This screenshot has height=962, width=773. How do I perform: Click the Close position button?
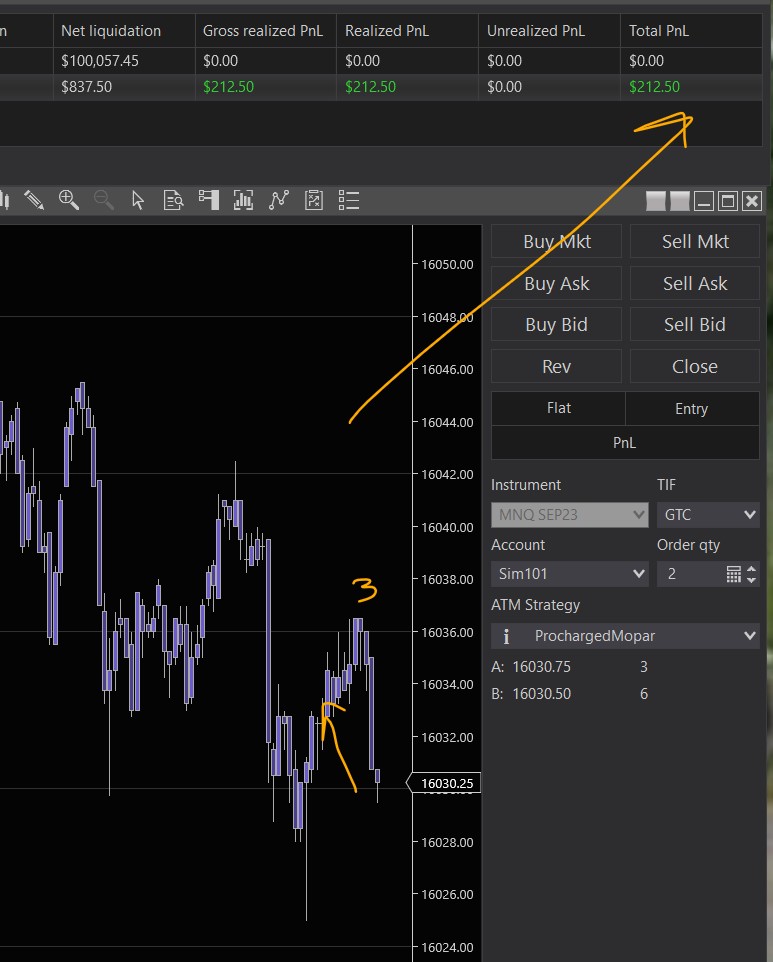point(695,366)
